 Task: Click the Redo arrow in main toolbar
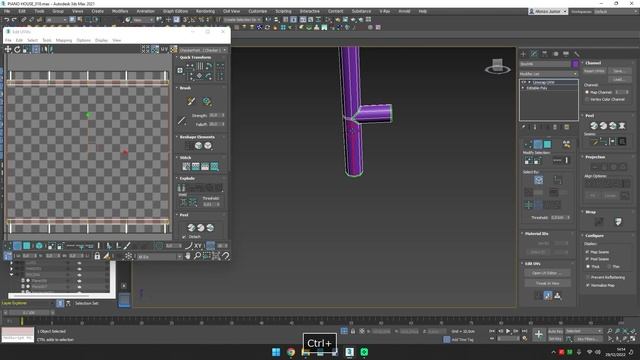(x=14, y=20)
